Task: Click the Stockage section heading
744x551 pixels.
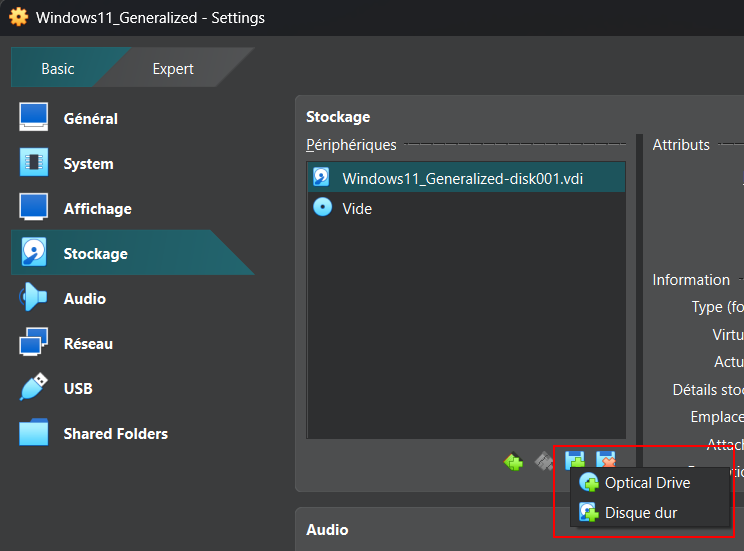Action: click(x=338, y=117)
